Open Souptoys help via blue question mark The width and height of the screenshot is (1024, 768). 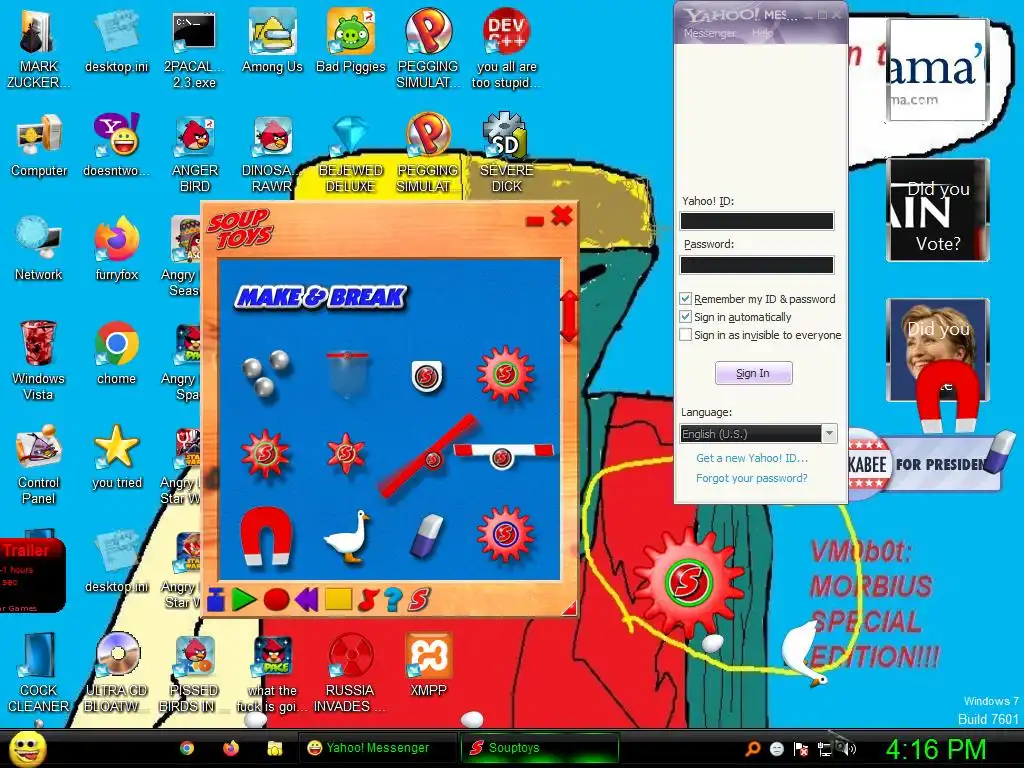tap(393, 599)
